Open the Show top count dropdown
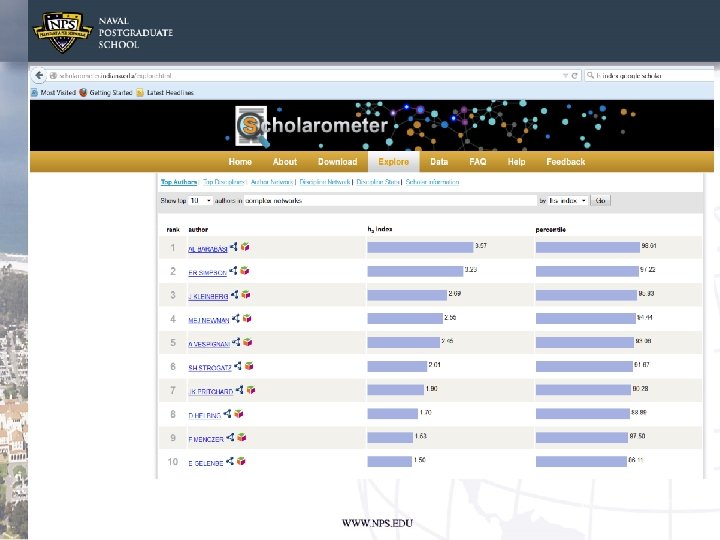 [201, 201]
